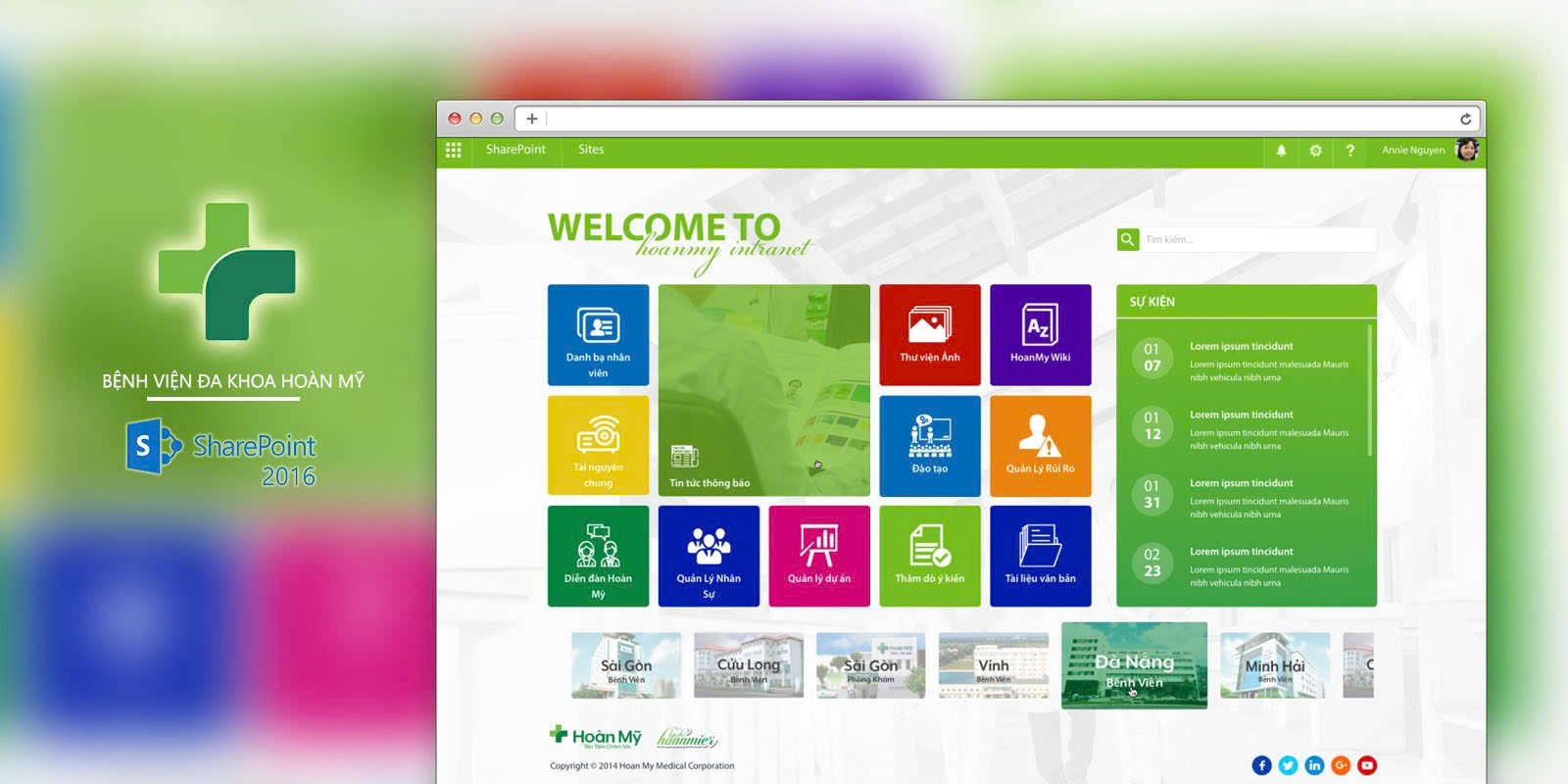Click the SharePoint menu item
This screenshot has height=784, width=1568.
[x=515, y=150]
